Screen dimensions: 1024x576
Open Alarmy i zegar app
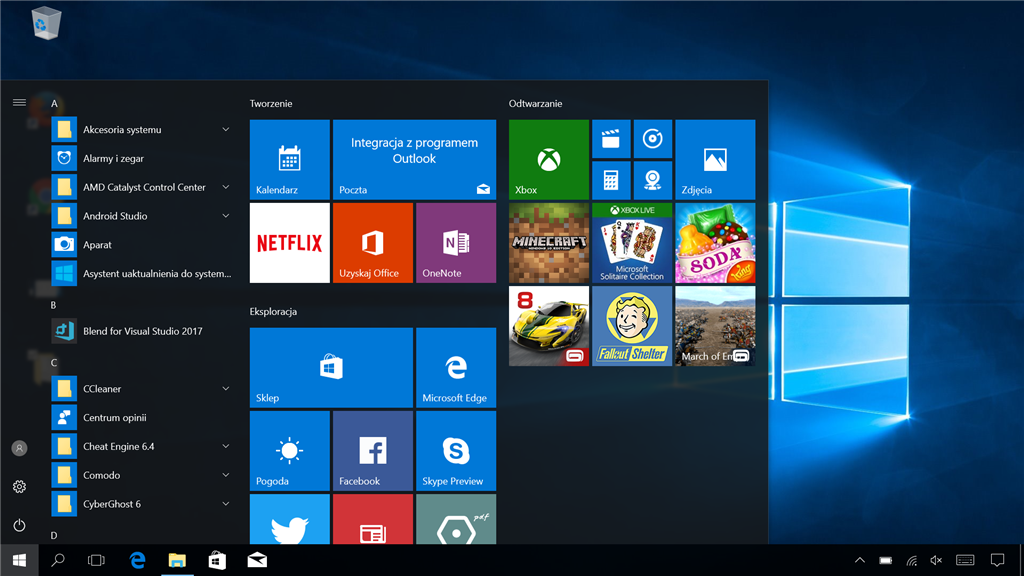143,158
